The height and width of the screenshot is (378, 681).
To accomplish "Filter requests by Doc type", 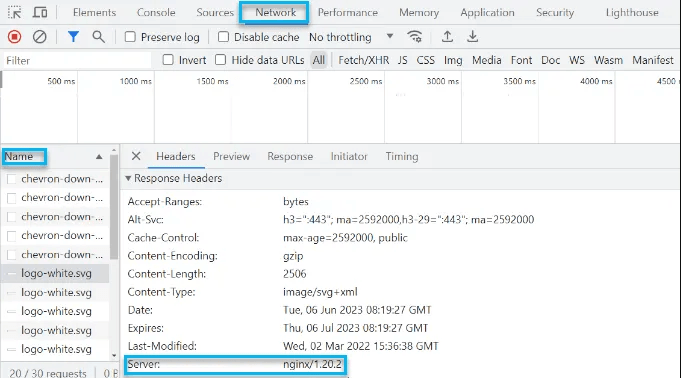I will pyautogui.click(x=550, y=60).
